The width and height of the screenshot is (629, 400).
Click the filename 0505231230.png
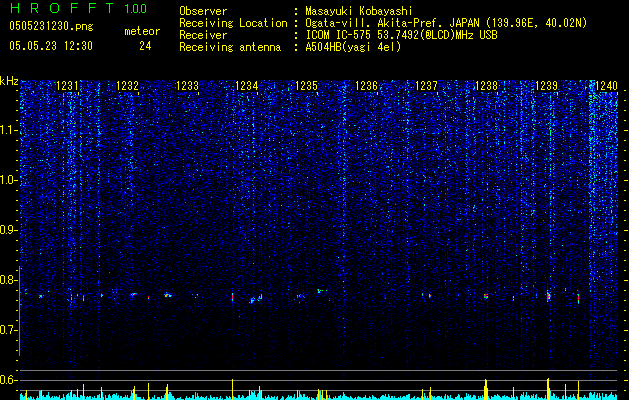click(51, 26)
